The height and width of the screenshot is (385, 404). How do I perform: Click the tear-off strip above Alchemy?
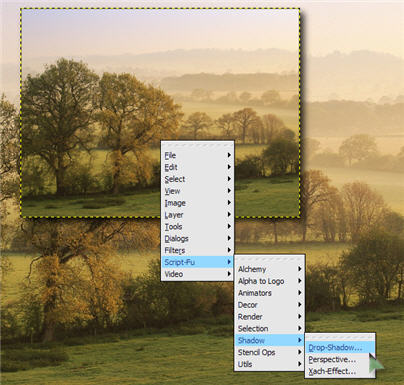(269, 259)
